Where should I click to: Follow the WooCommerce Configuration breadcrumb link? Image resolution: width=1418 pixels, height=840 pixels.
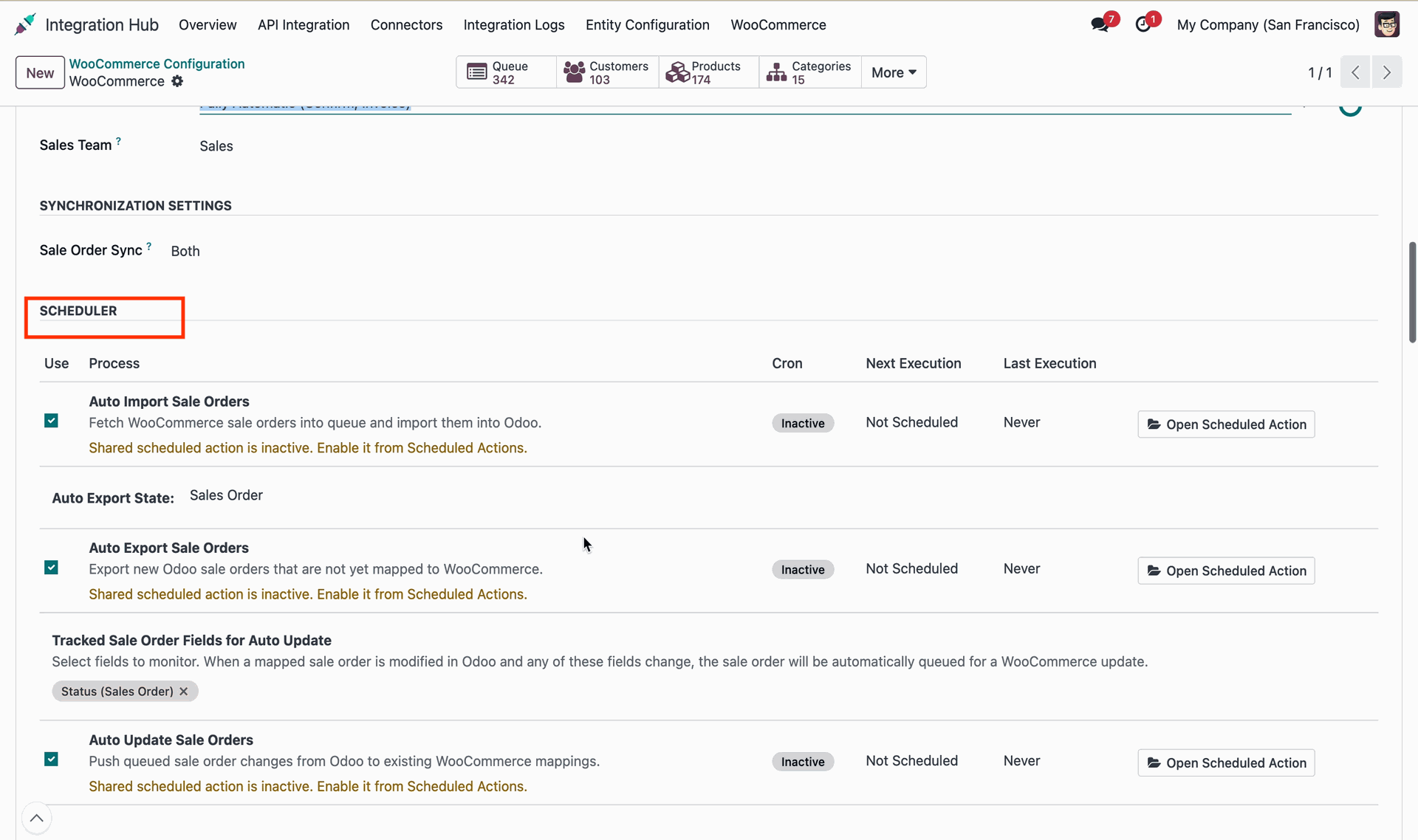[x=157, y=63]
